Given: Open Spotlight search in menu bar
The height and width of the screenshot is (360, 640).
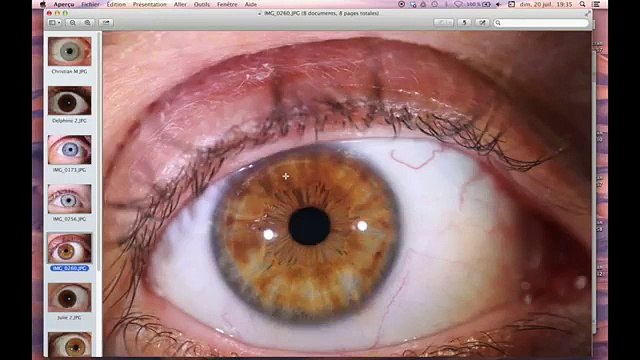Looking at the screenshot, I should (582, 4).
